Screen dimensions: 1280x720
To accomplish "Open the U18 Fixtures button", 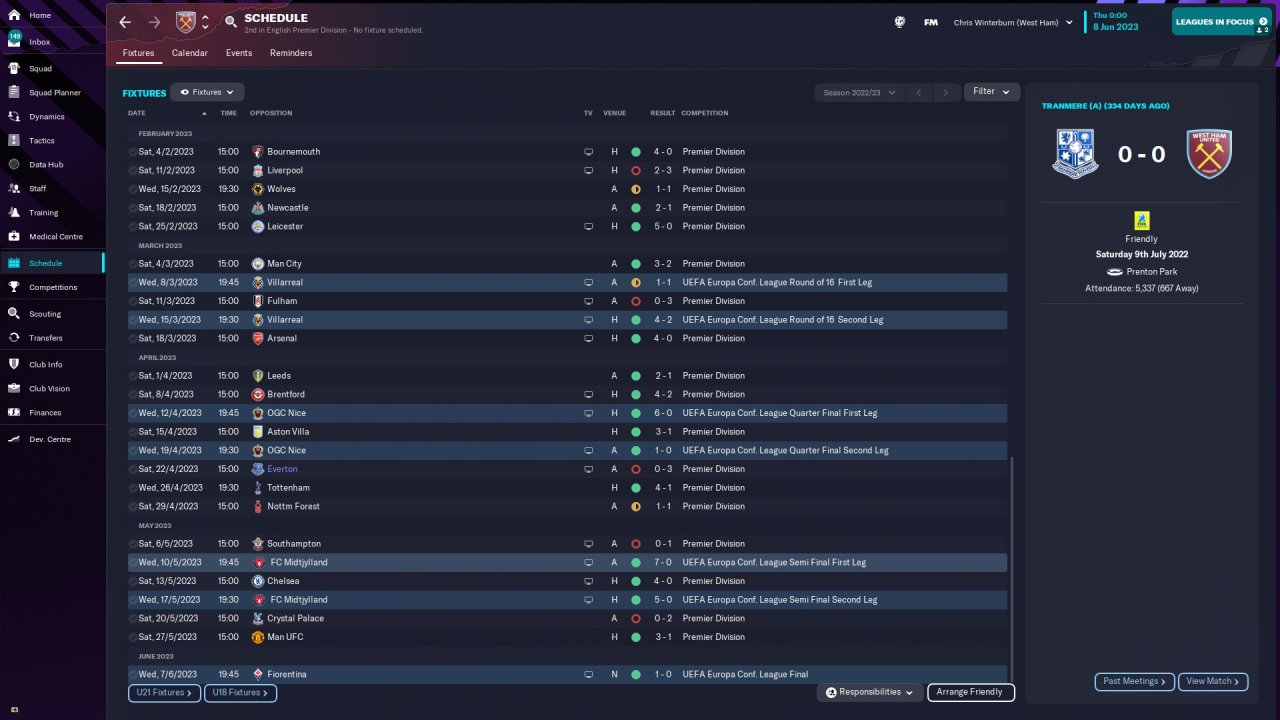I will coord(240,692).
